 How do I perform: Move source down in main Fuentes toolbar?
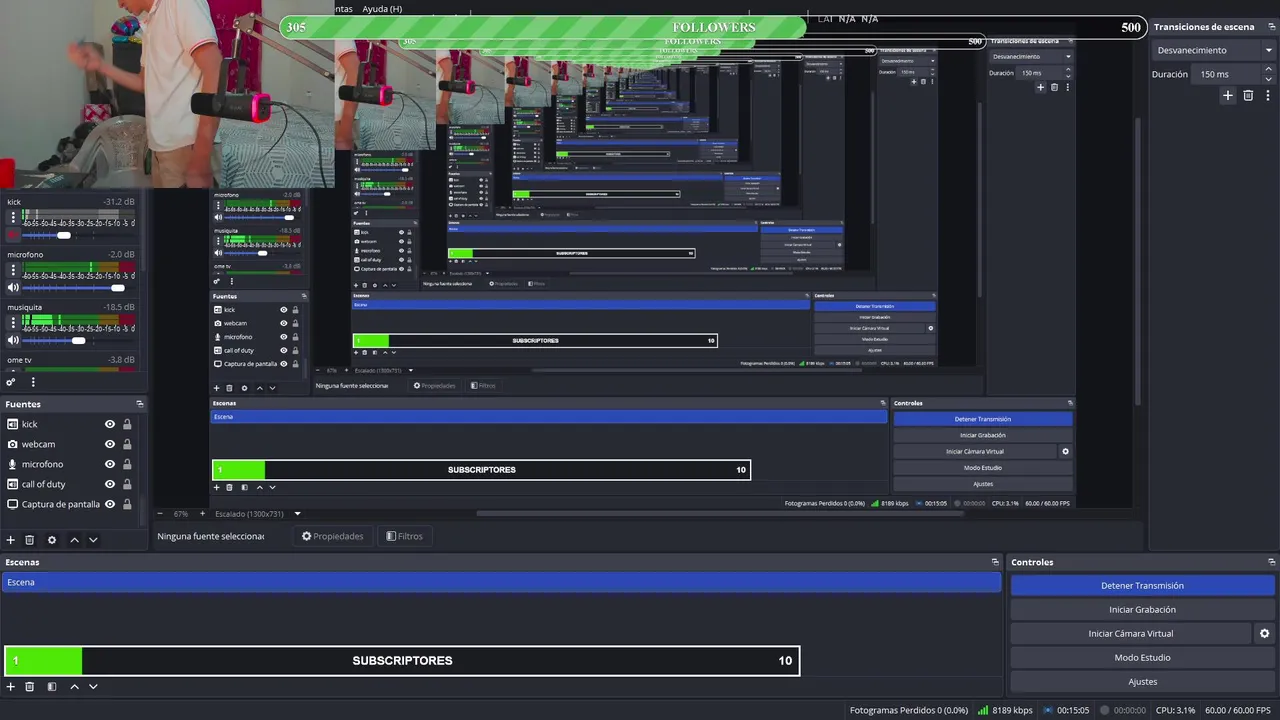93,540
